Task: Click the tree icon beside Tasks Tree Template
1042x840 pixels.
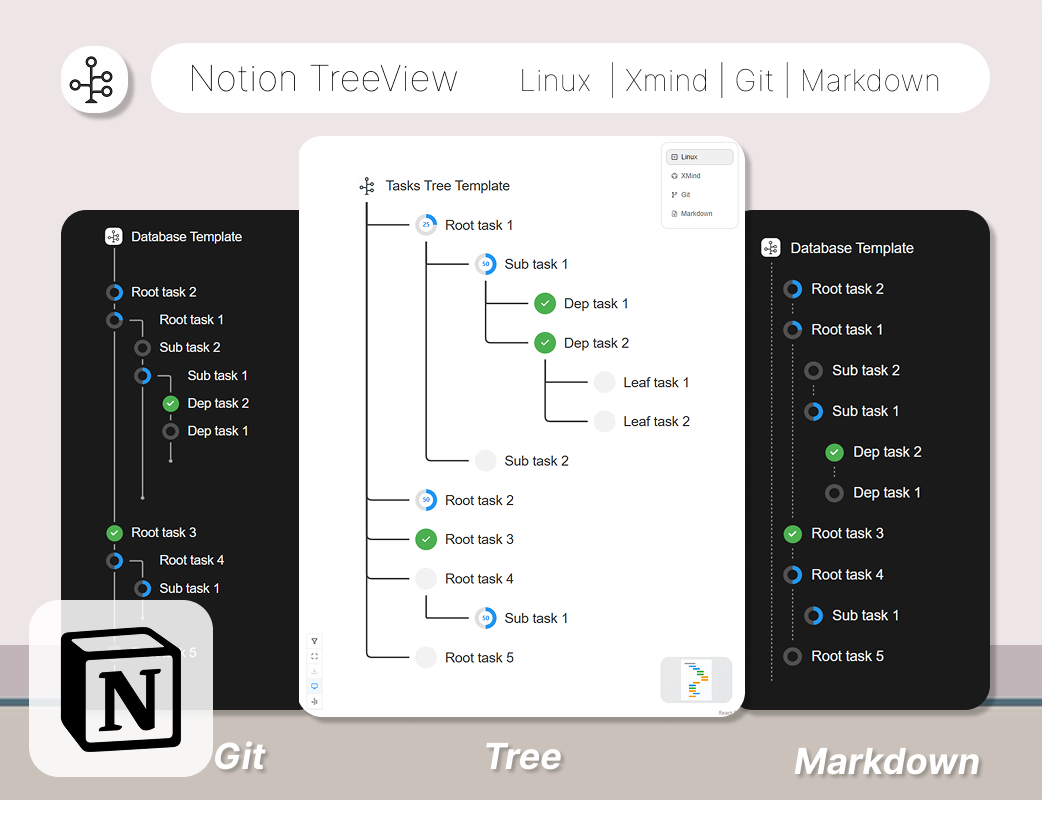Action: point(367,186)
